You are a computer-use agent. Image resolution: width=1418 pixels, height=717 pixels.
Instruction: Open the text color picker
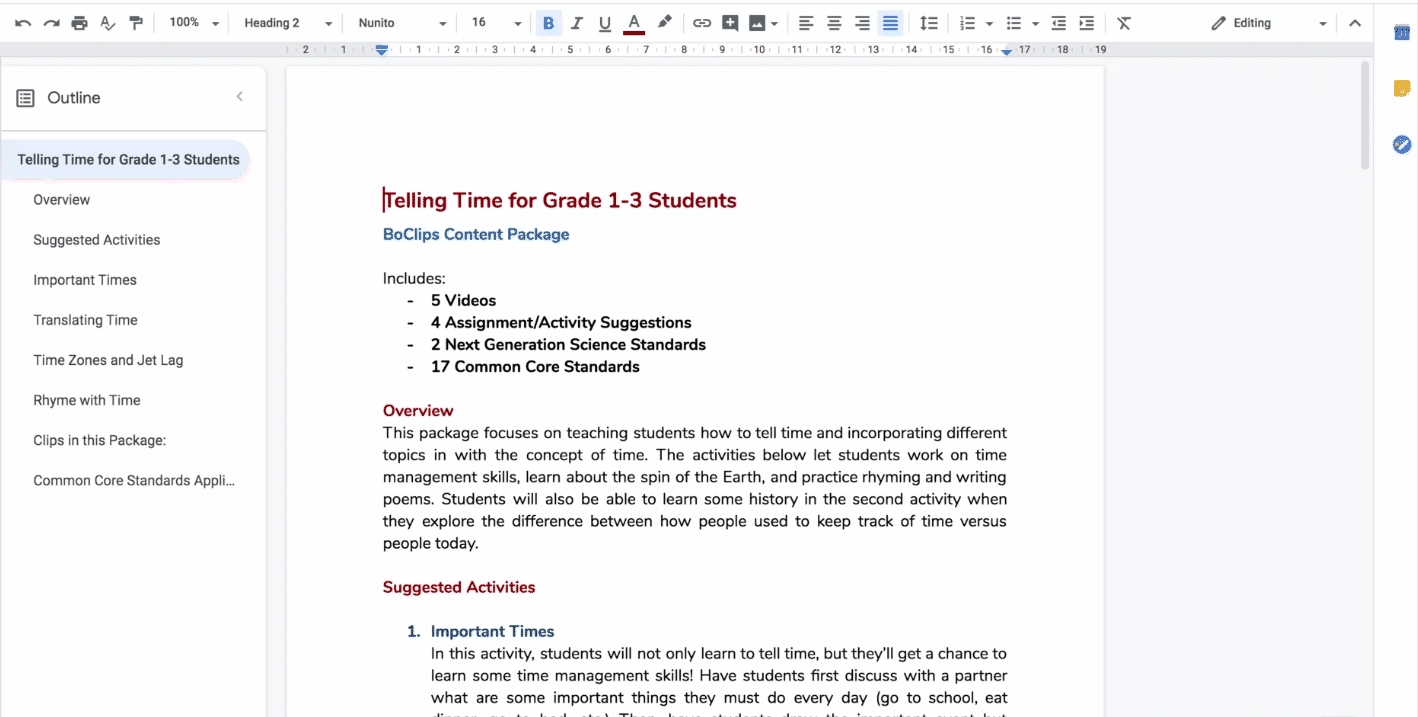633,23
